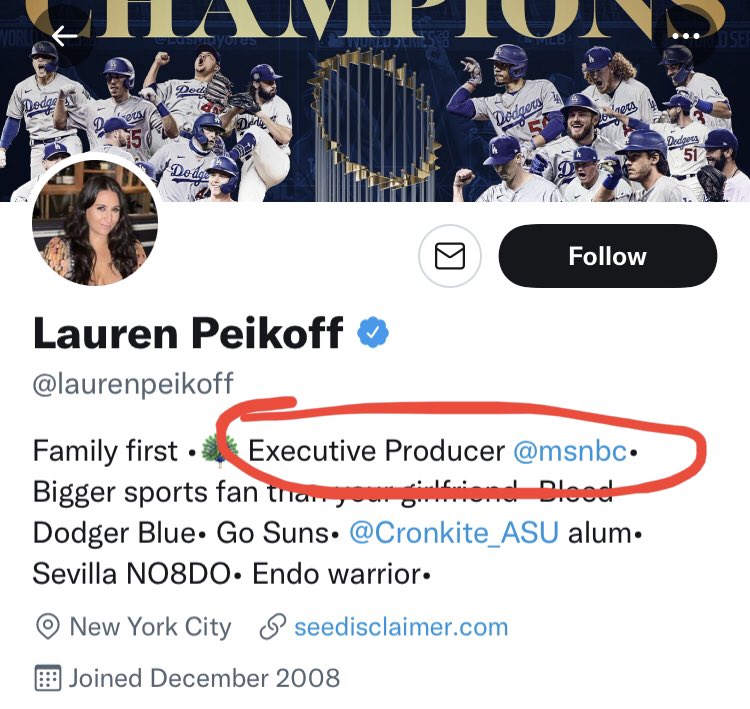Tap the back arrow
Viewport: 750px width, 709px height.
pyautogui.click(x=64, y=37)
